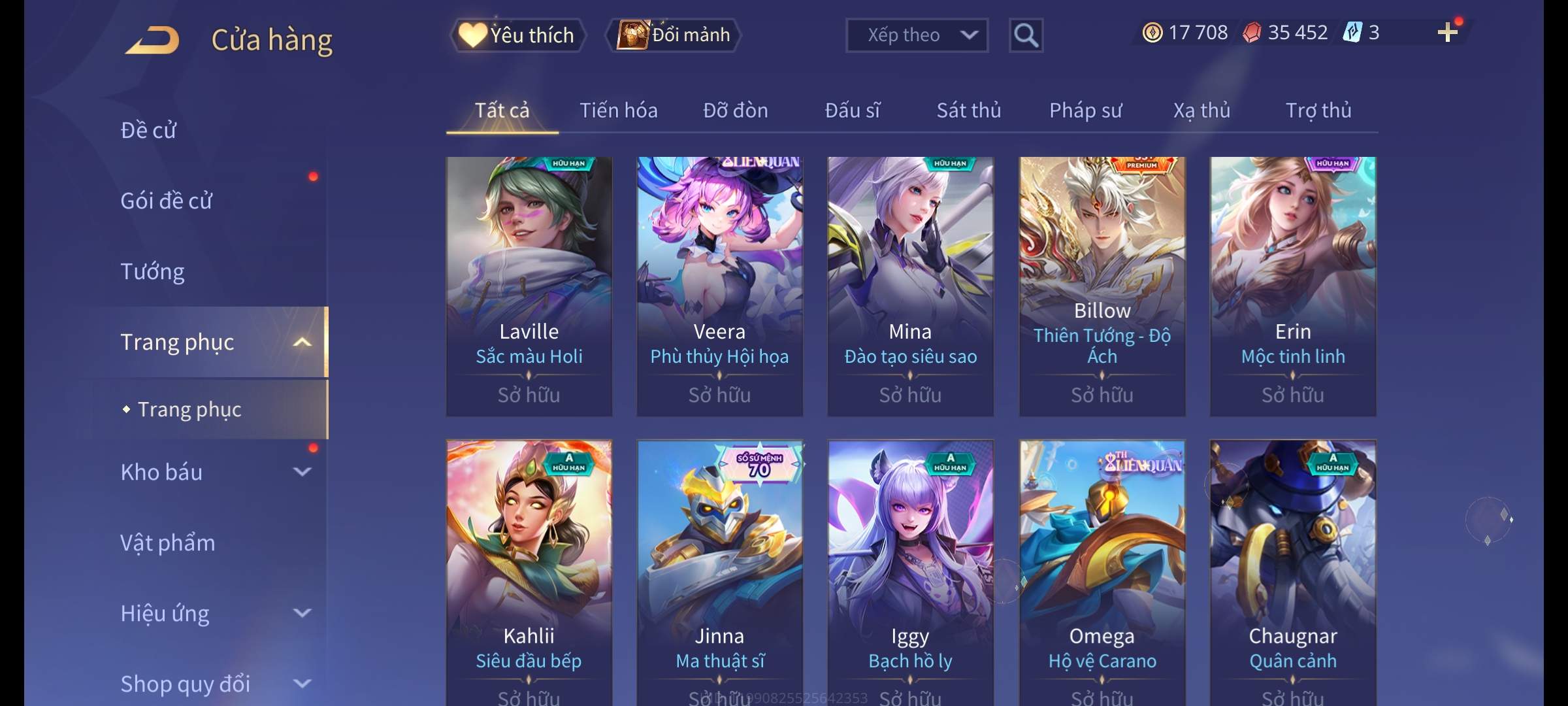Screen dimensions: 1568x706
Task: Select the Billow Thiên Tướng skin card
Action: click(1102, 286)
